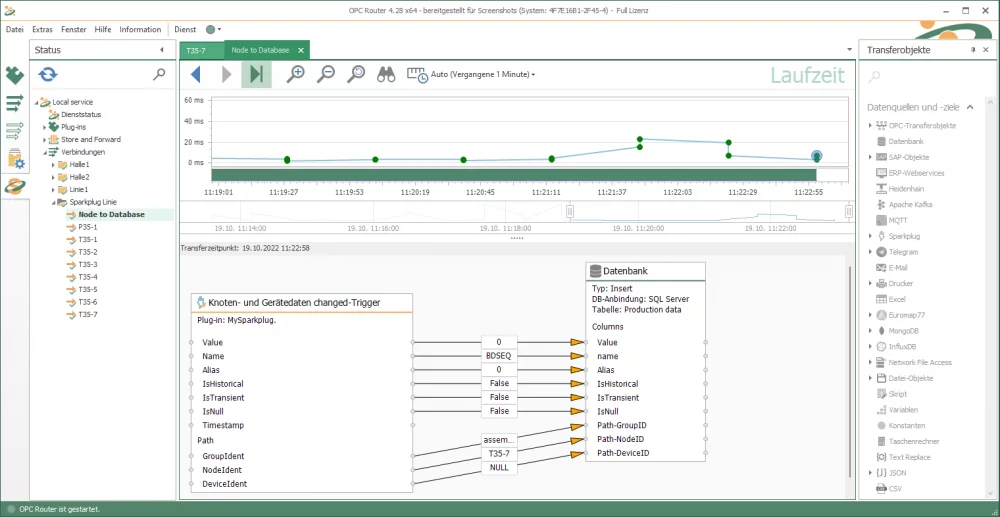Open the Information menu
Image resolution: width=1000 pixels, height=517 pixels.
[140, 29]
